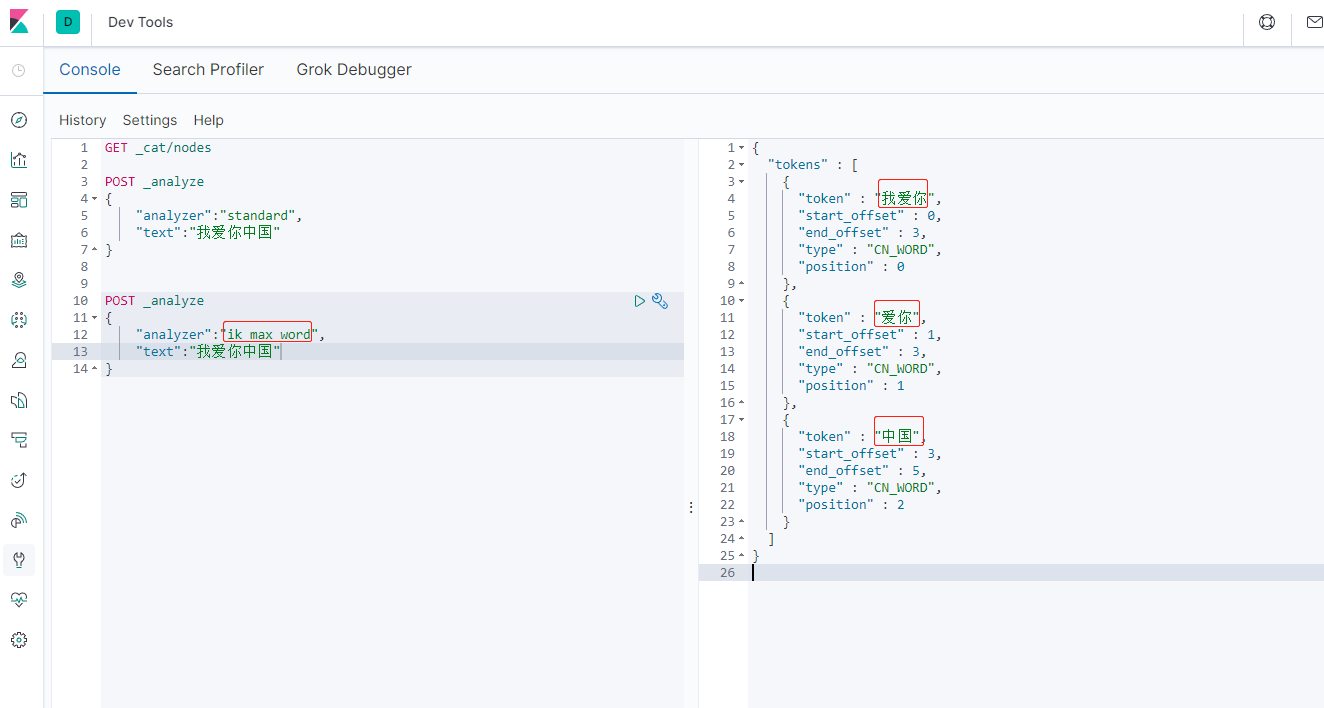This screenshot has height=708, width=1324.
Task: Open the help lifebuoy icon in header
Action: (x=1267, y=22)
